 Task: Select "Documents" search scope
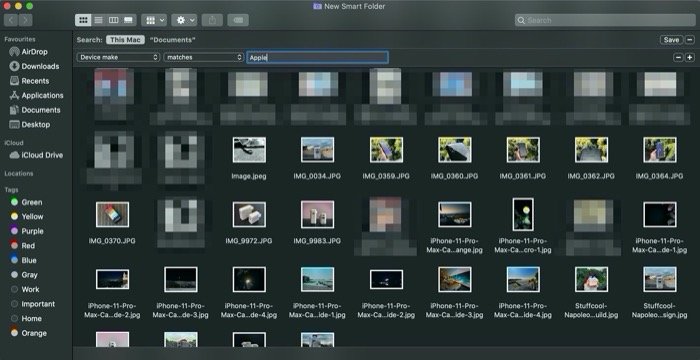tap(172, 40)
